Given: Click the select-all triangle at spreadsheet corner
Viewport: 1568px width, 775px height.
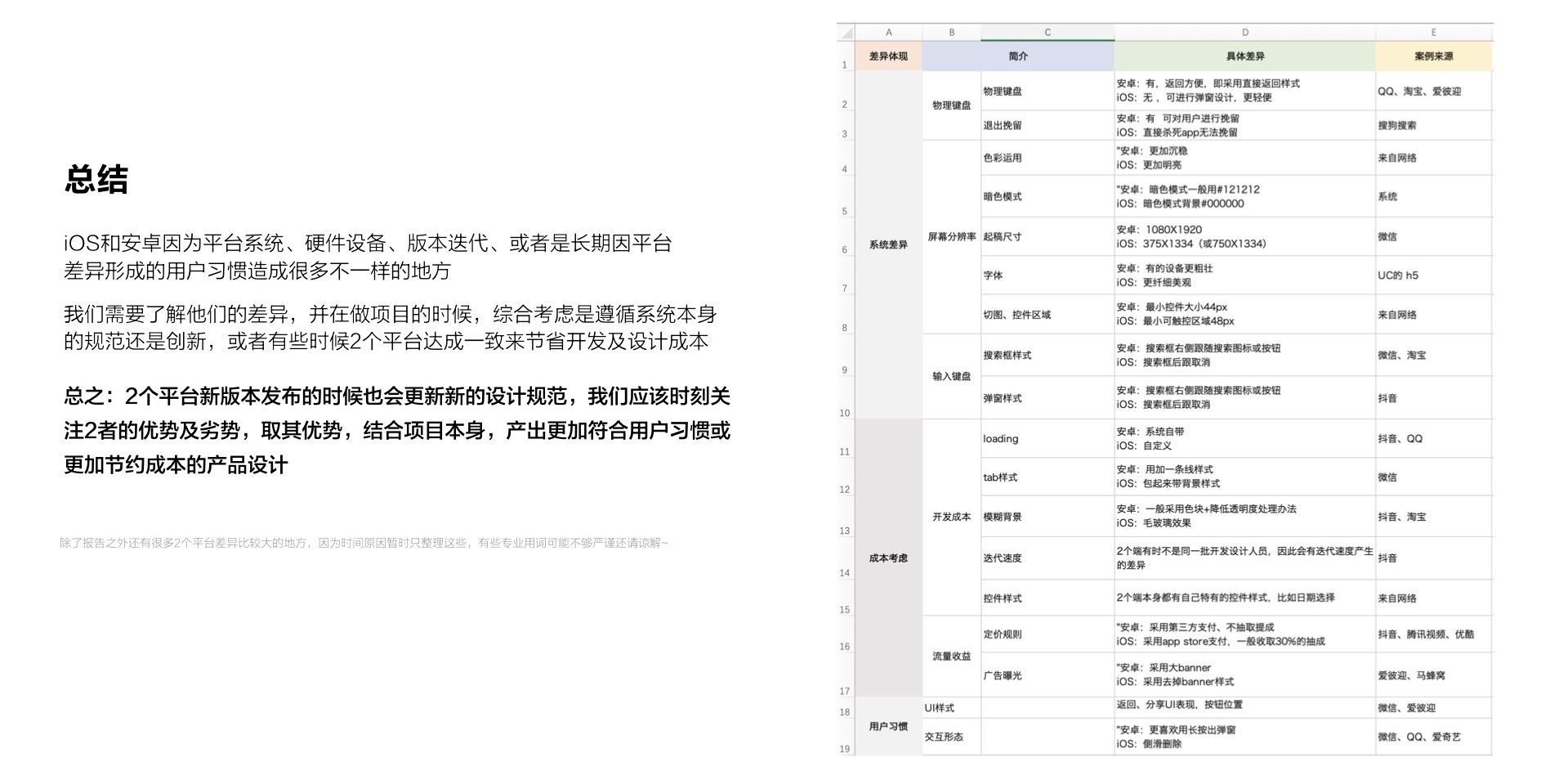Looking at the screenshot, I should click(845, 34).
